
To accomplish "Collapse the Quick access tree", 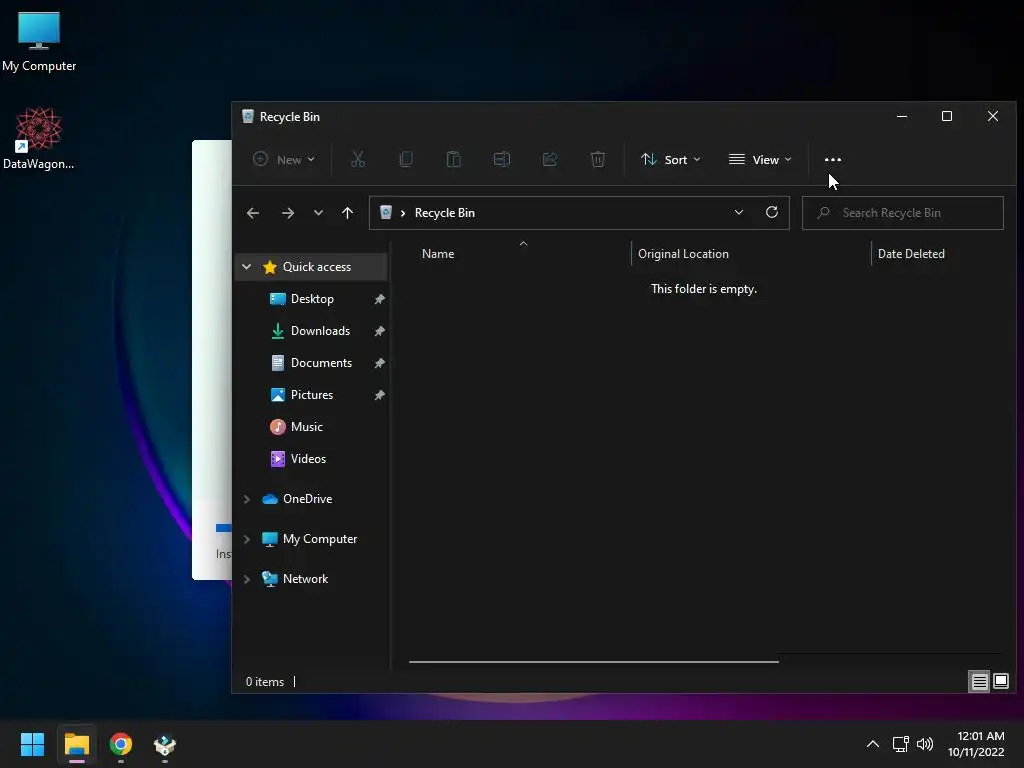I will pos(246,266).
